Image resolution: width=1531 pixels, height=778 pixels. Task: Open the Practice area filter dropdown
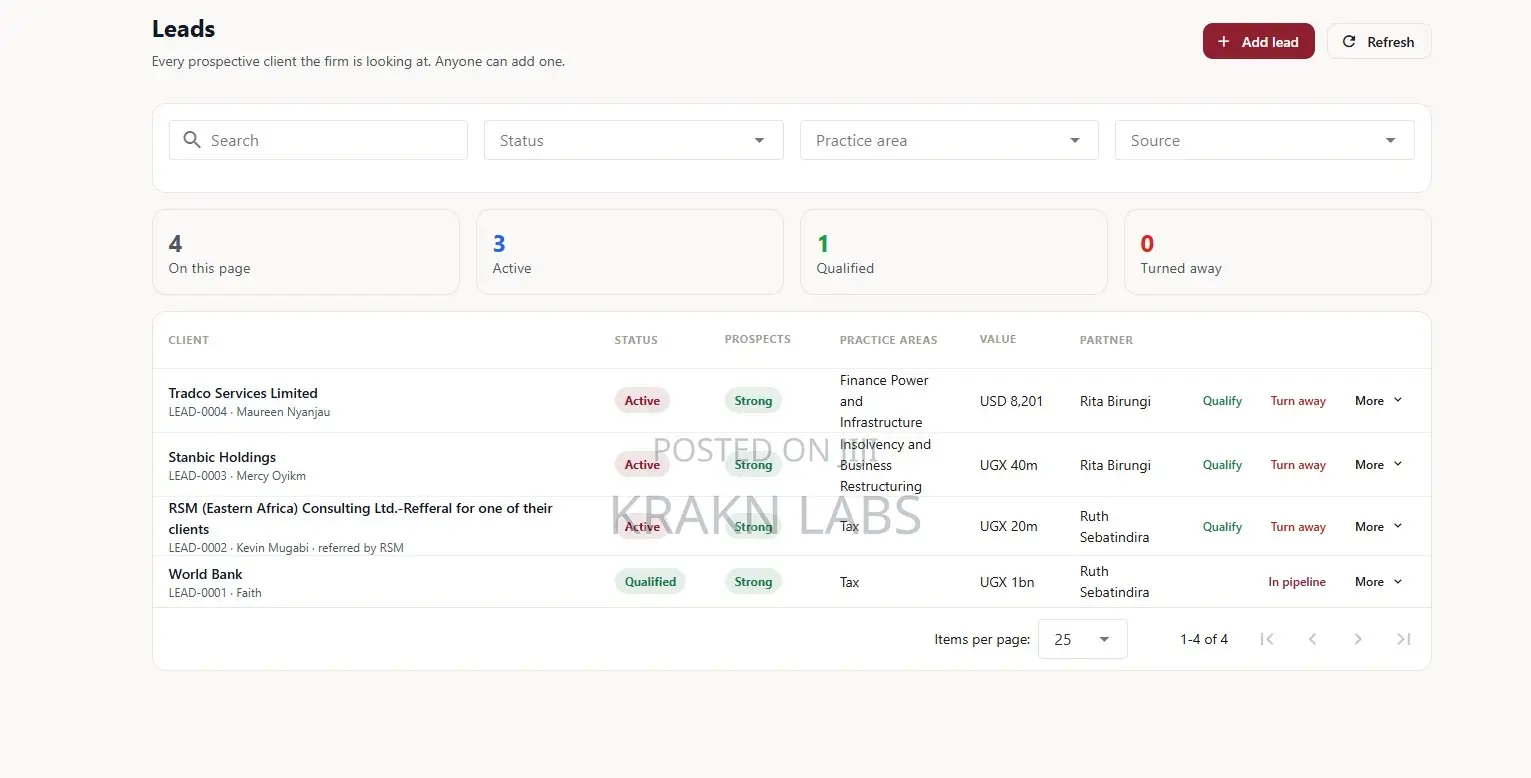pos(949,140)
